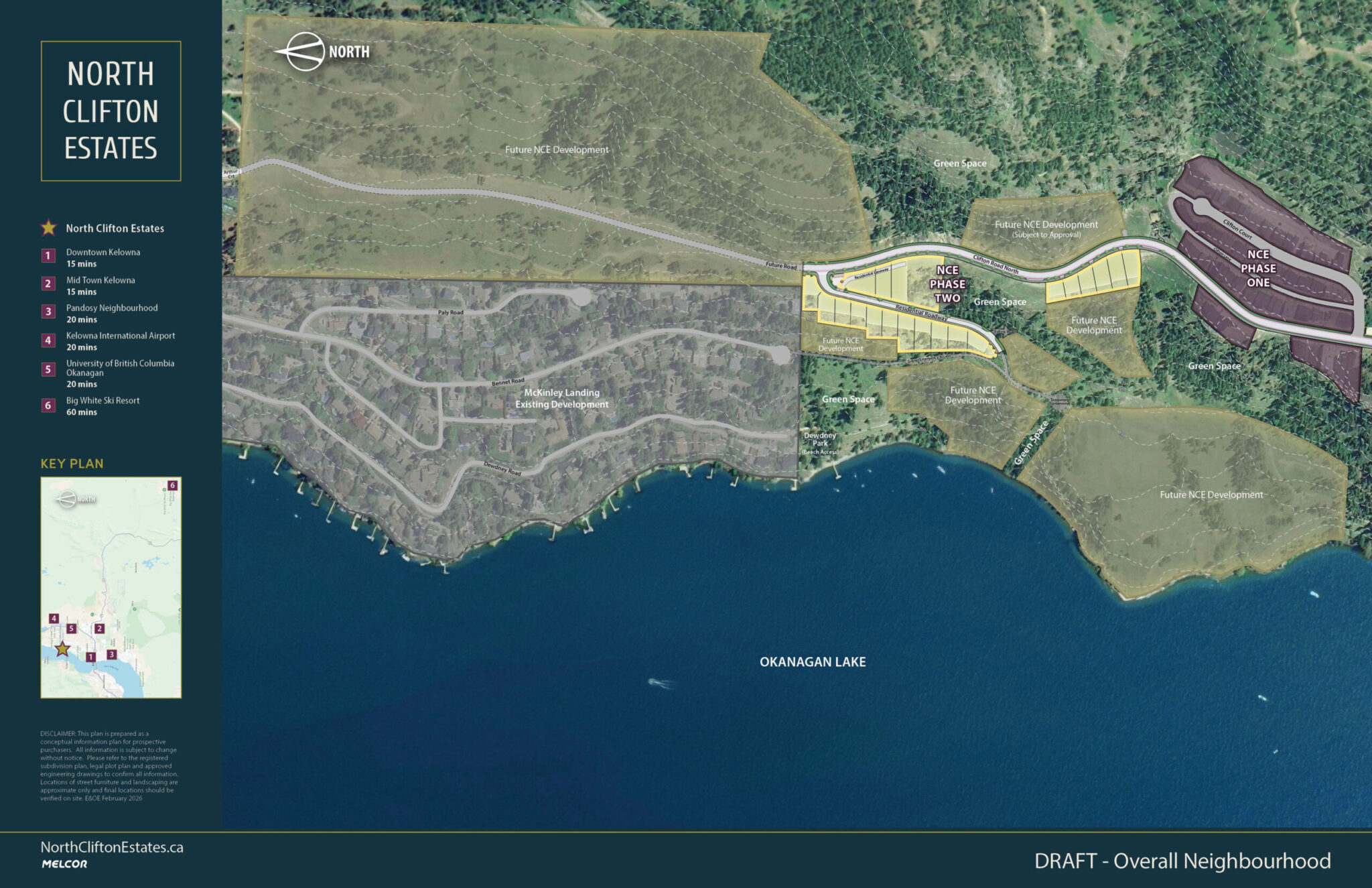Click legend marker number 6

(x=48, y=405)
